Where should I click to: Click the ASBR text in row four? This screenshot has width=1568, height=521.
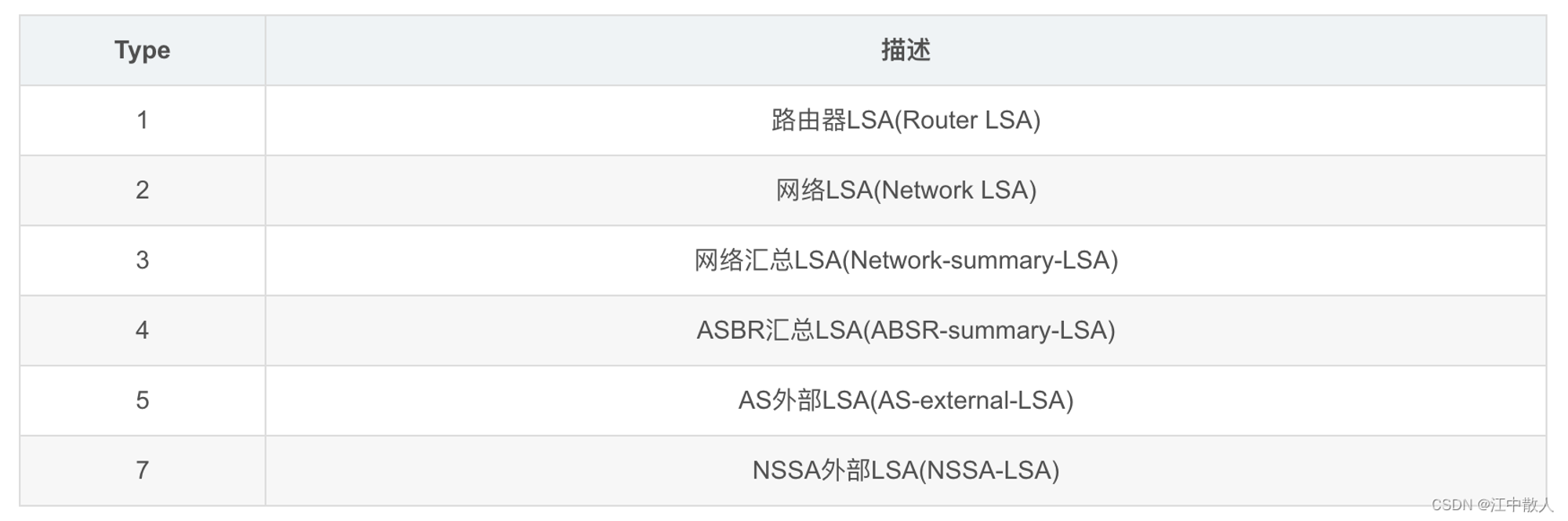click(x=730, y=330)
